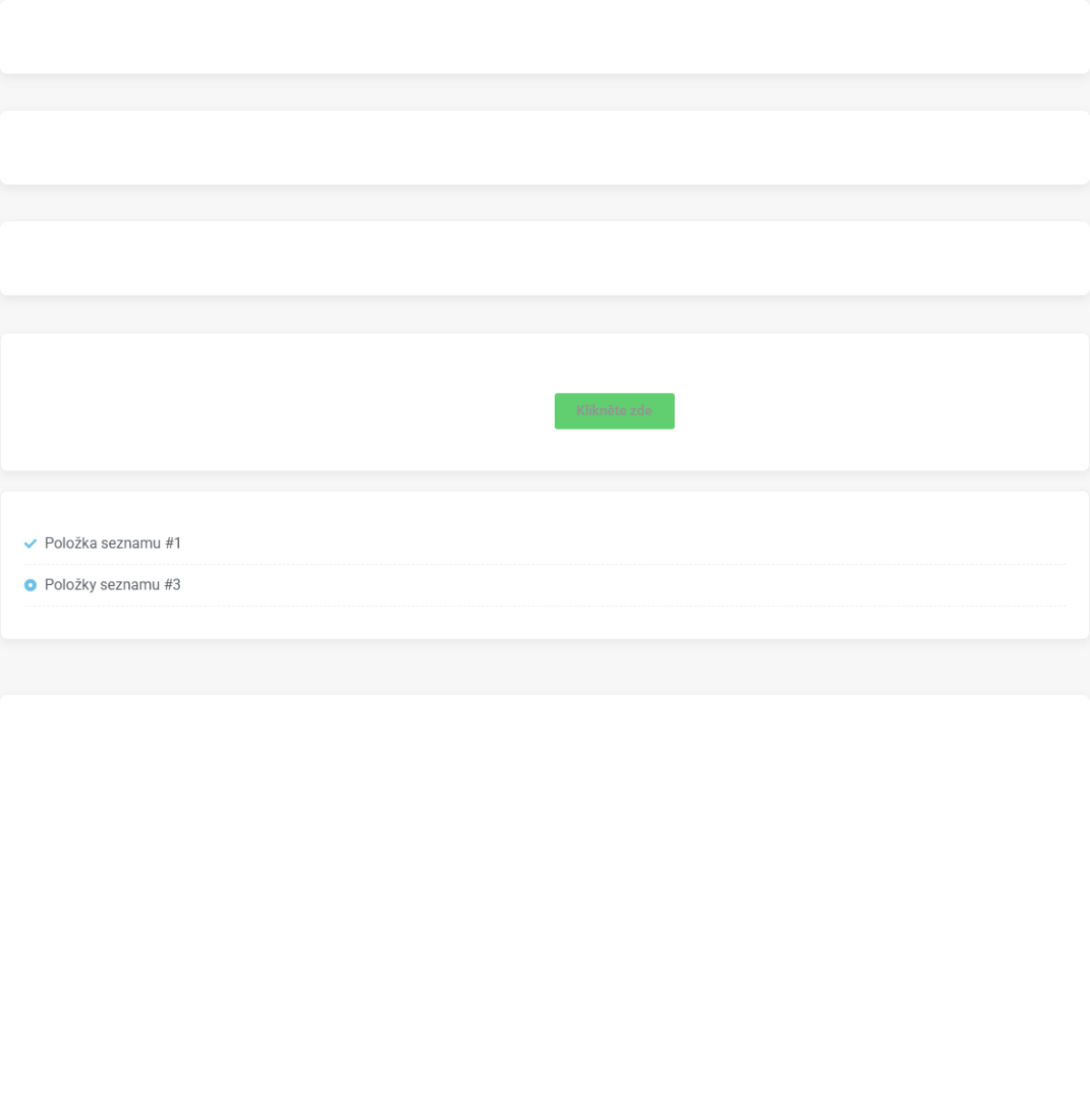Click the checkmark icon beside Položka seznamu #1

tap(30, 543)
